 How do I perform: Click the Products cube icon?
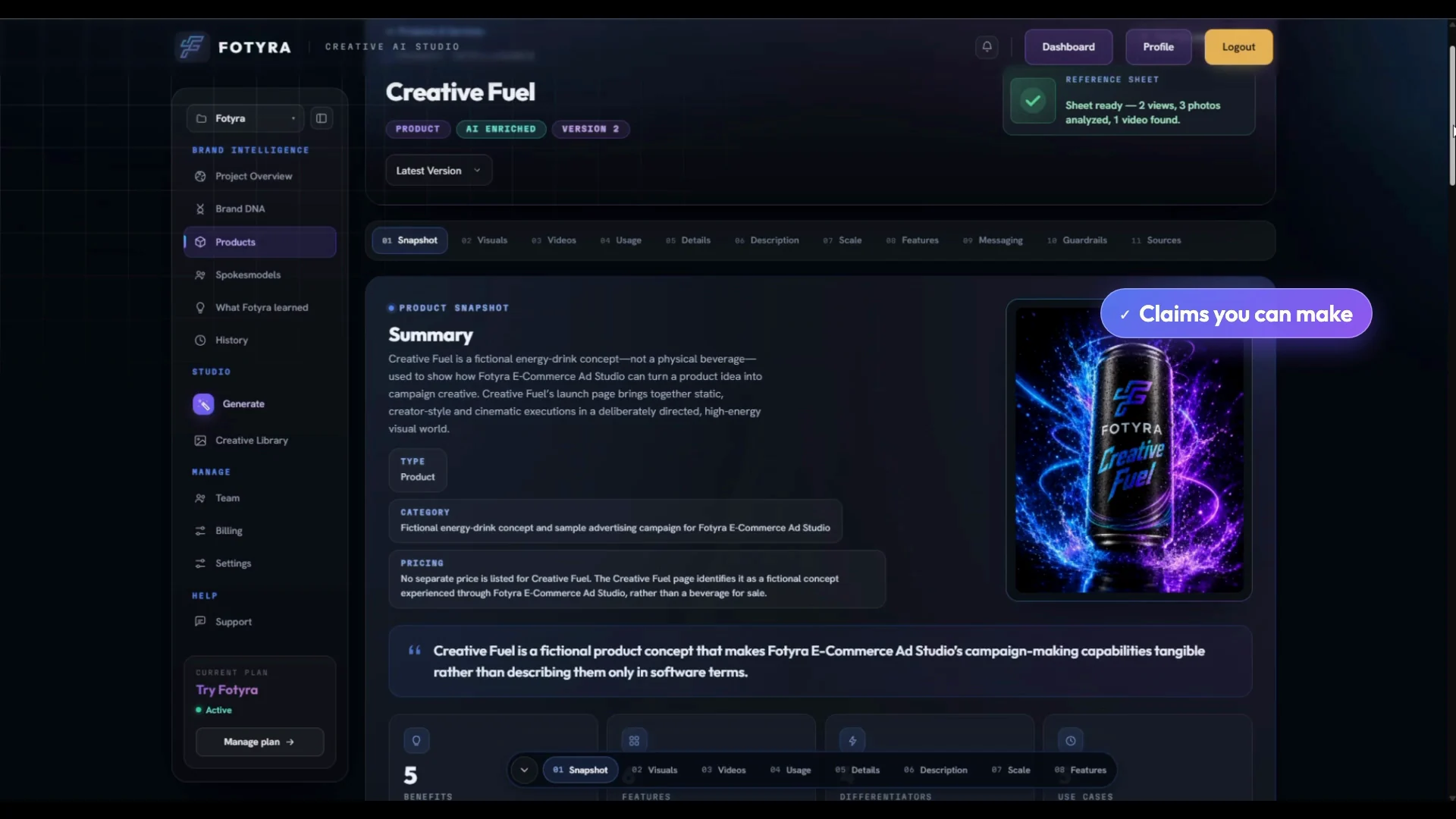coord(200,242)
